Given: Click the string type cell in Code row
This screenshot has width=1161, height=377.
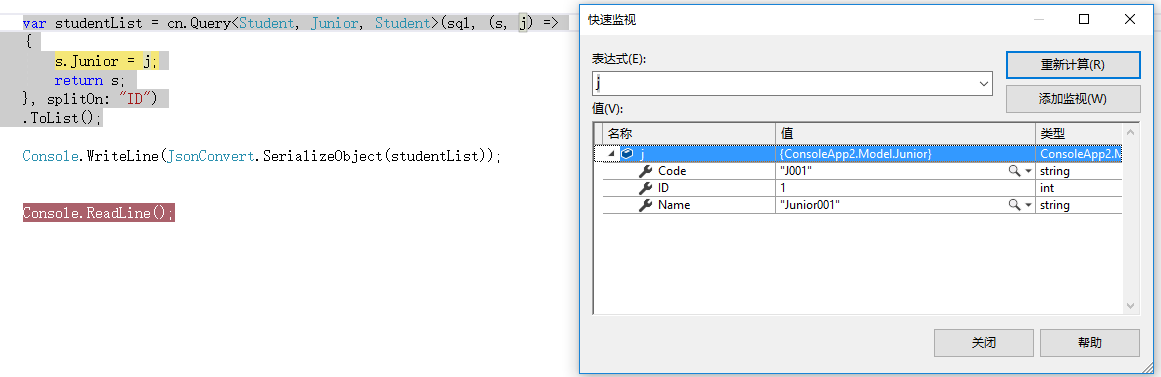Looking at the screenshot, I should click(x=1079, y=171).
